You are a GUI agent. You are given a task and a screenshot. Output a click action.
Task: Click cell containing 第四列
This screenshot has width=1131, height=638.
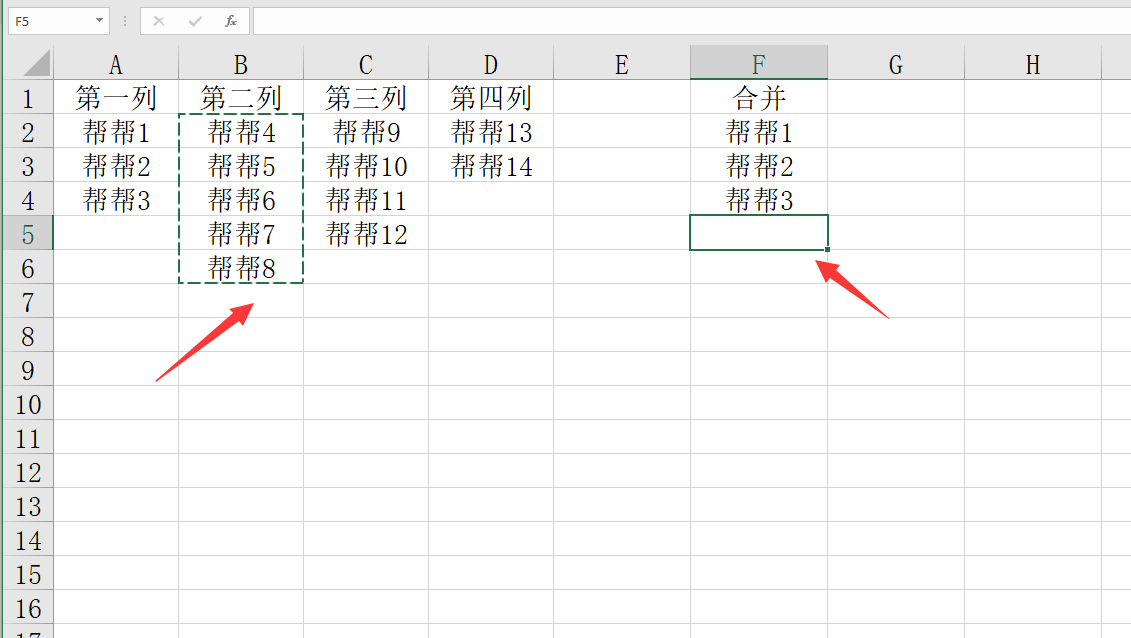490,97
